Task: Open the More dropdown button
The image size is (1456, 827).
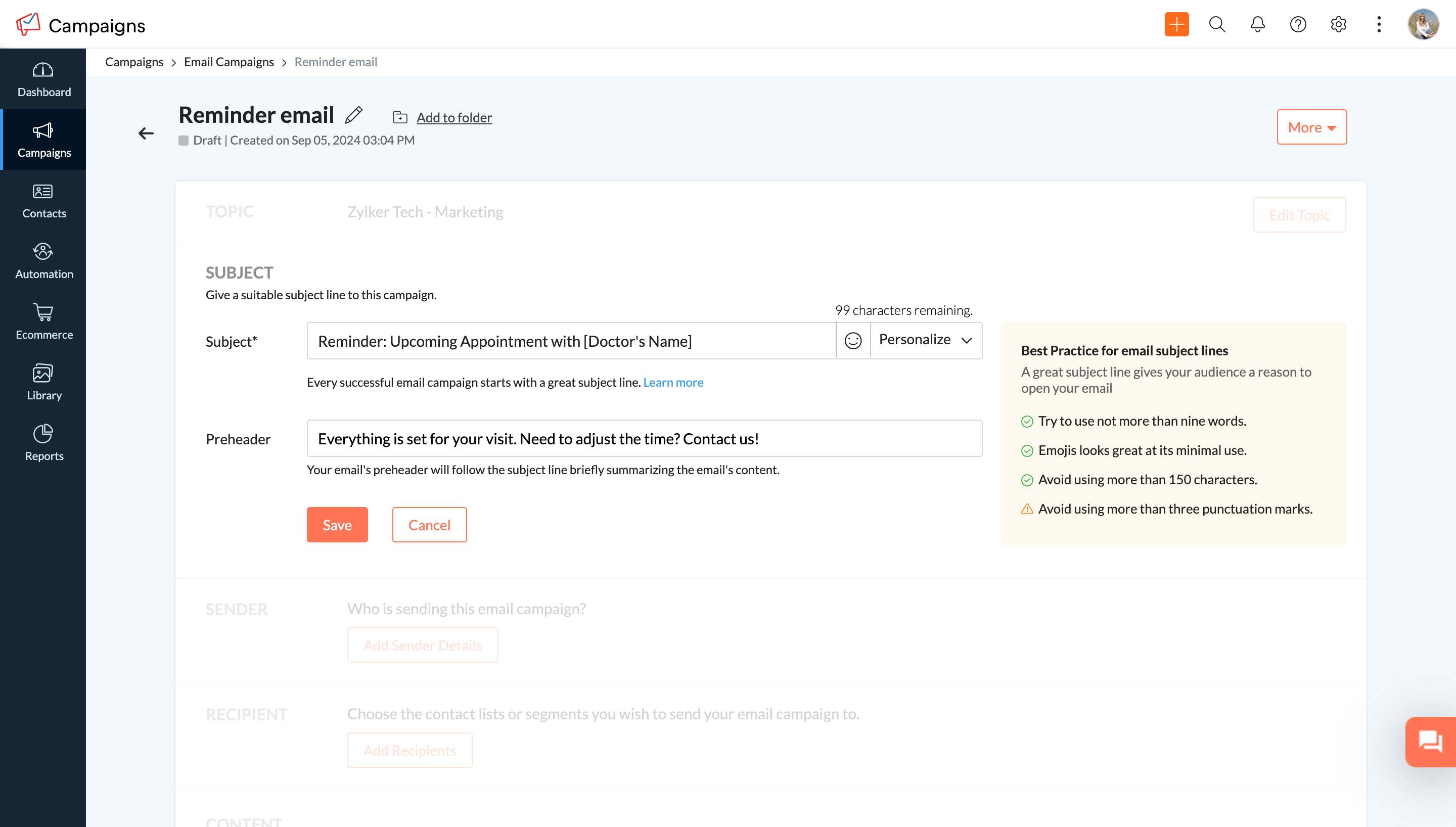Action: 1311,127
